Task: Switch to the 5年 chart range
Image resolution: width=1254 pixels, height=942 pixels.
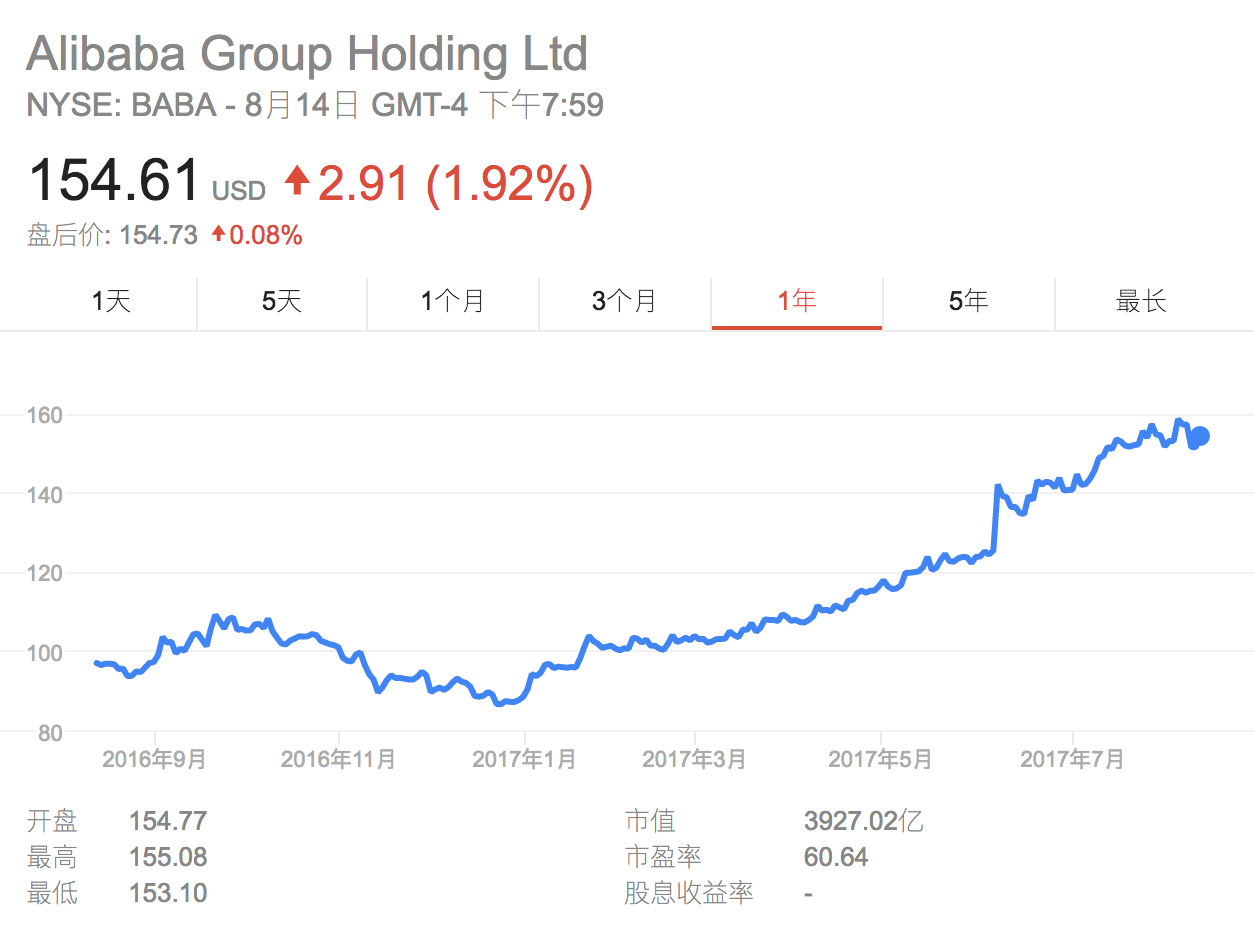Action: (968, 301)
